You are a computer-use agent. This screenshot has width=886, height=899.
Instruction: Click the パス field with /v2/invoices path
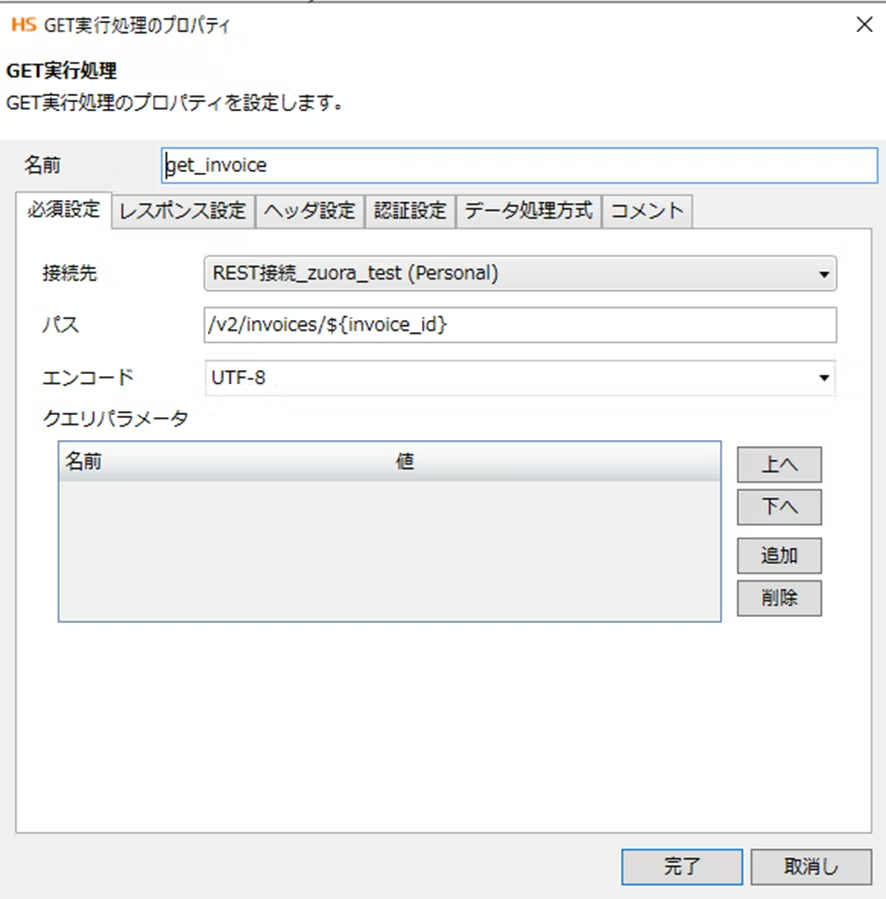[519, 325]
